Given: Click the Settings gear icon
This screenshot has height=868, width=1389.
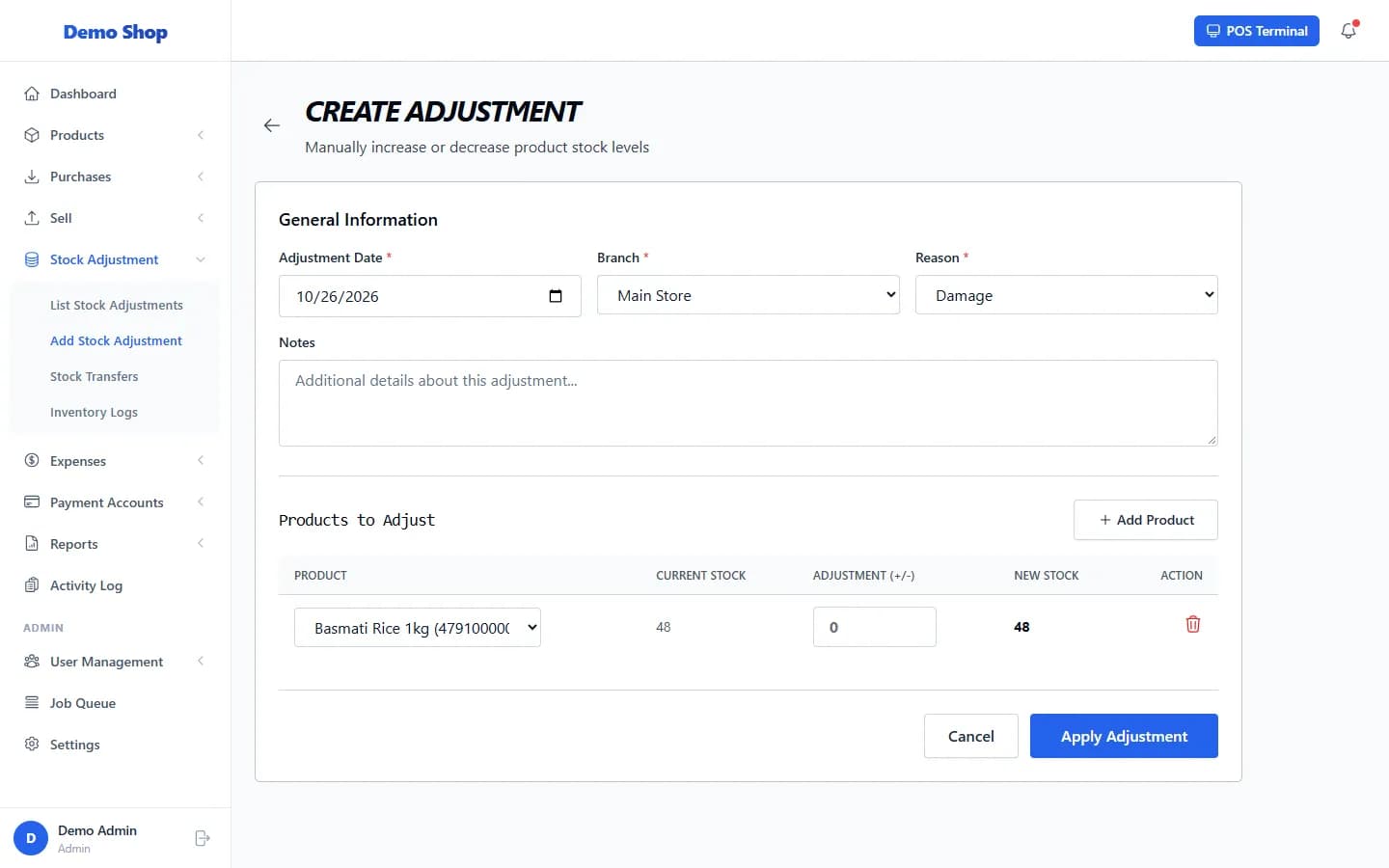Looking at the screenshot, I should (x=32, y=745).
